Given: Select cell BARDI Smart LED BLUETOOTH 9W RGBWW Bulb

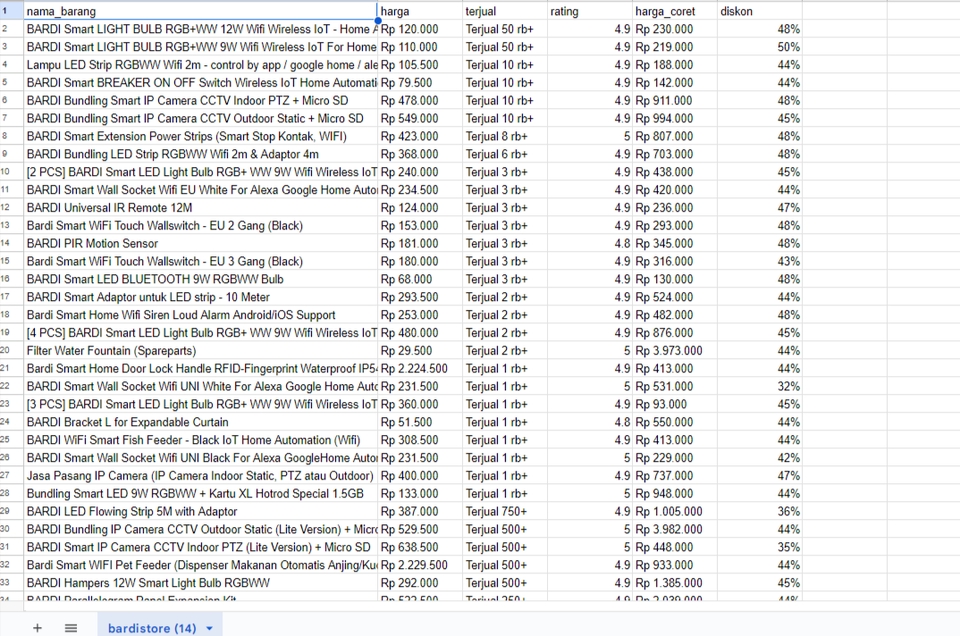Looking at the screenshot, I should (x=201, y=279).
